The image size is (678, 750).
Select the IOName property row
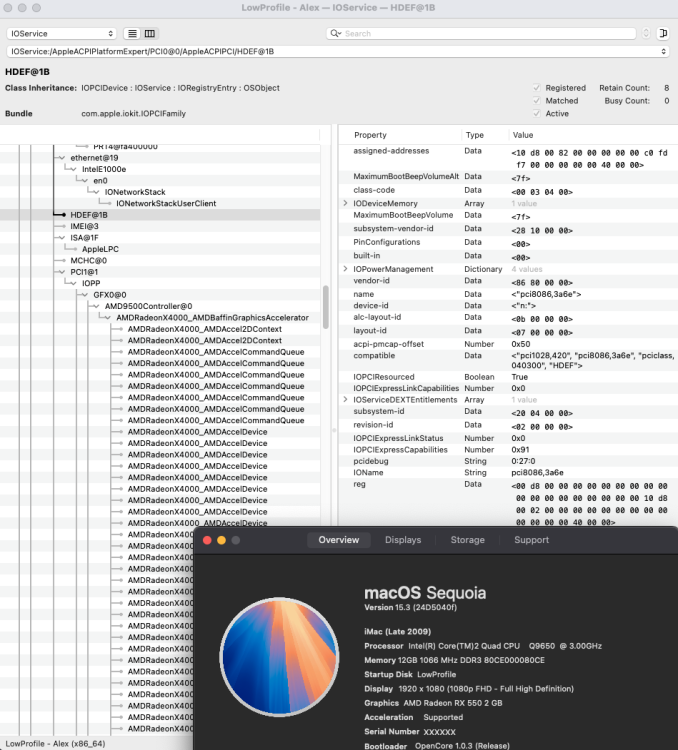coord(508,473)
